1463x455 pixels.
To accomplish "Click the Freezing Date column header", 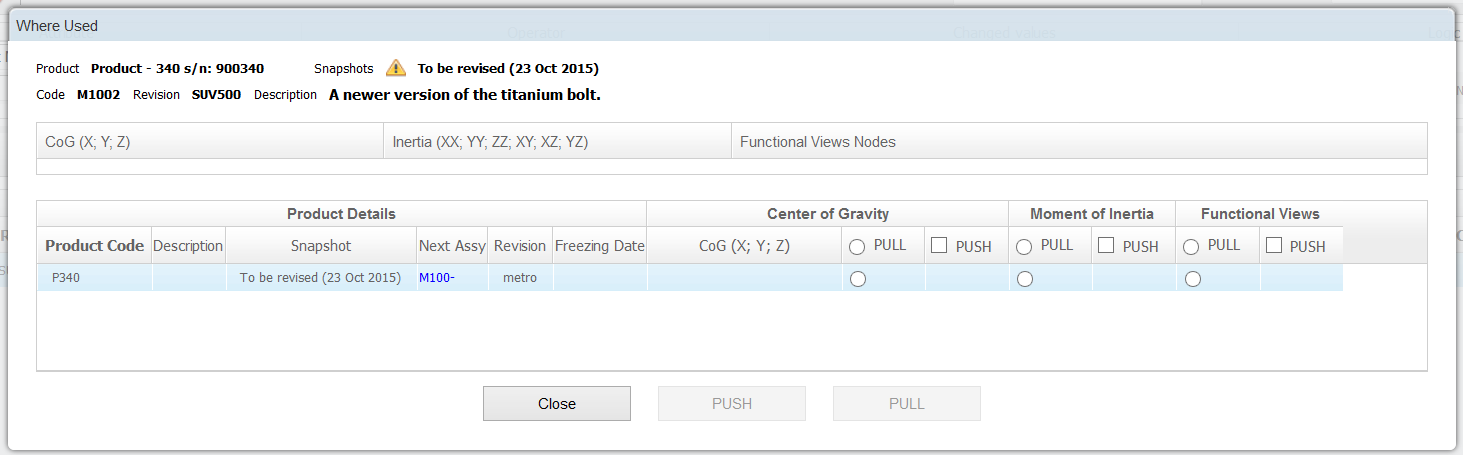I will 600,246.
